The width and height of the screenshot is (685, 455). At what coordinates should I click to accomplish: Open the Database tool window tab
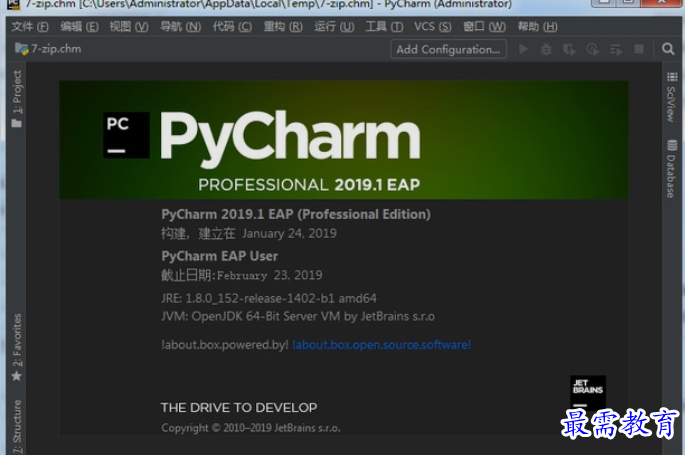tap(671, 169)
